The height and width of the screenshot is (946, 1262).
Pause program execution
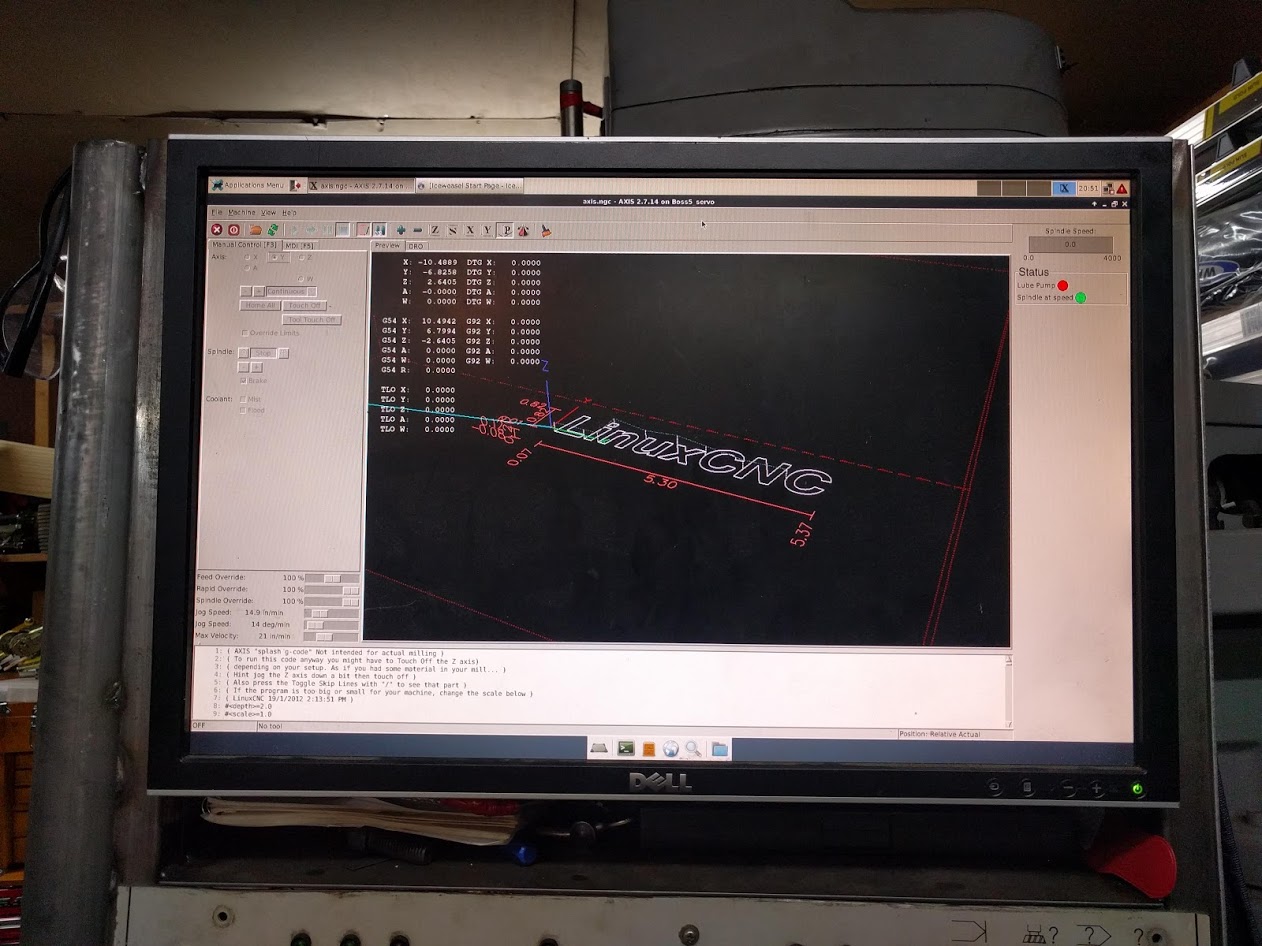tap(326, 230)
